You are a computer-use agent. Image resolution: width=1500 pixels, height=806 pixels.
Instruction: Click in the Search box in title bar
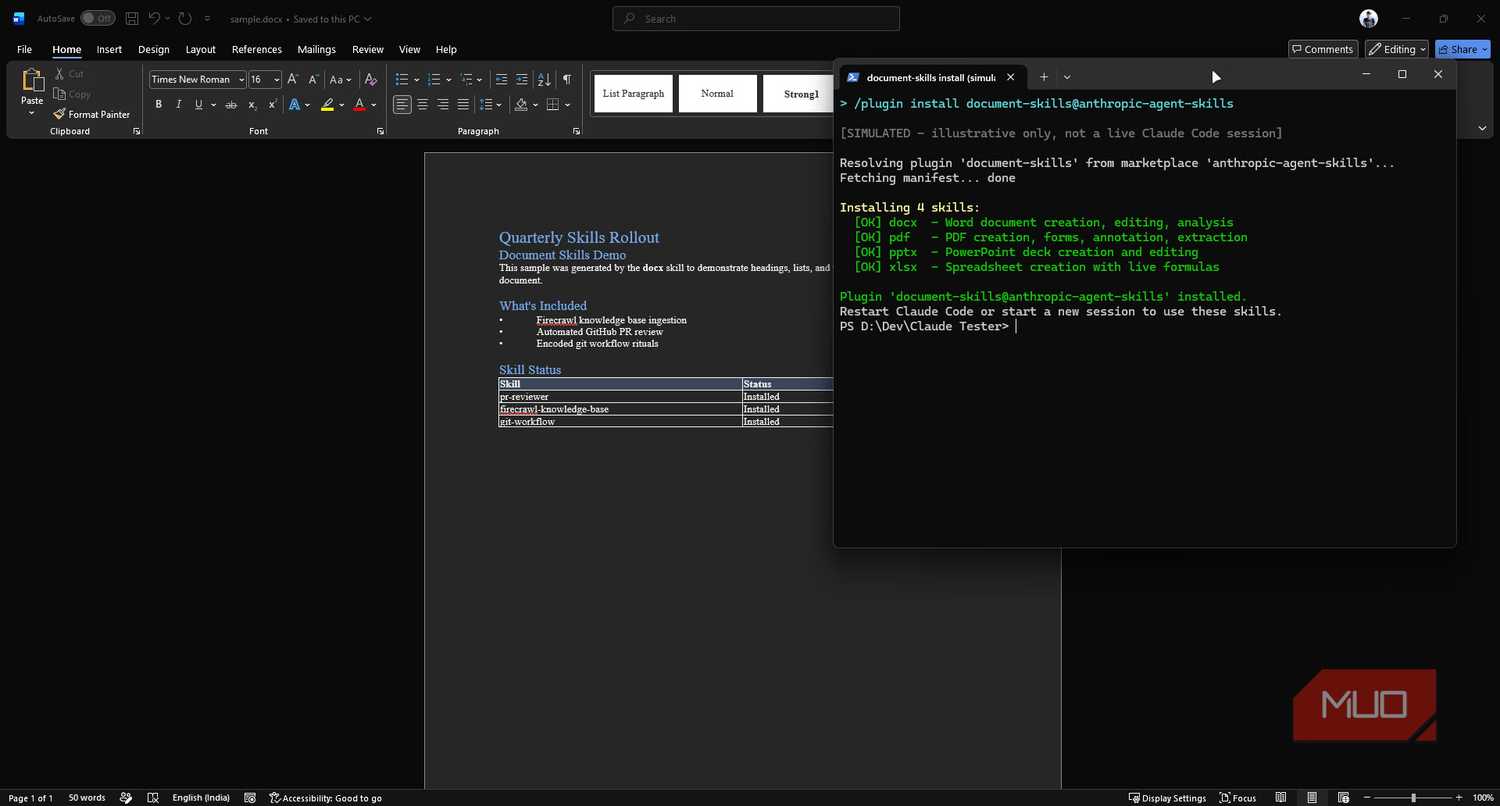pos(756,18)
